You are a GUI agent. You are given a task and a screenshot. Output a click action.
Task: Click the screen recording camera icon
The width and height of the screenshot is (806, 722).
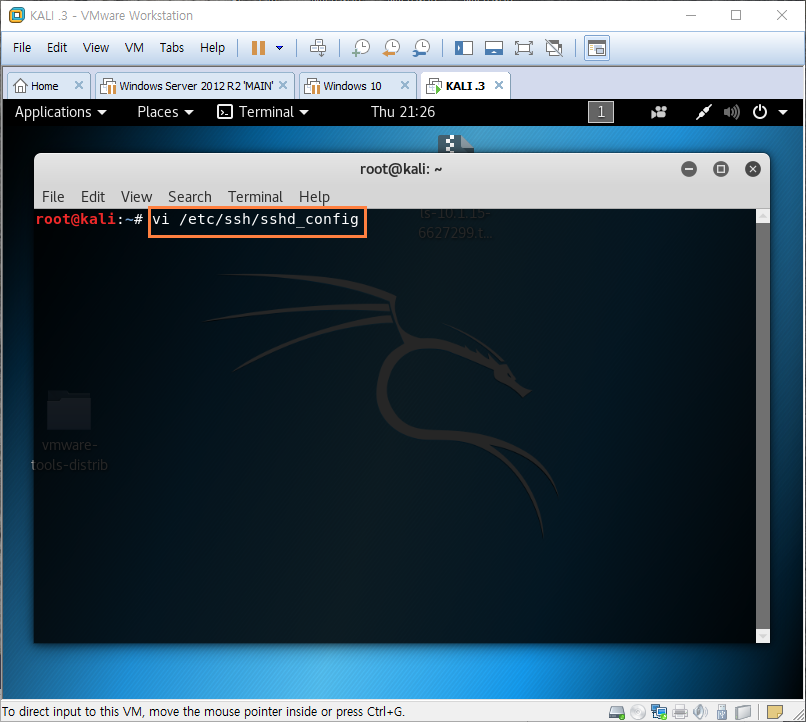[x=658, y=112]
